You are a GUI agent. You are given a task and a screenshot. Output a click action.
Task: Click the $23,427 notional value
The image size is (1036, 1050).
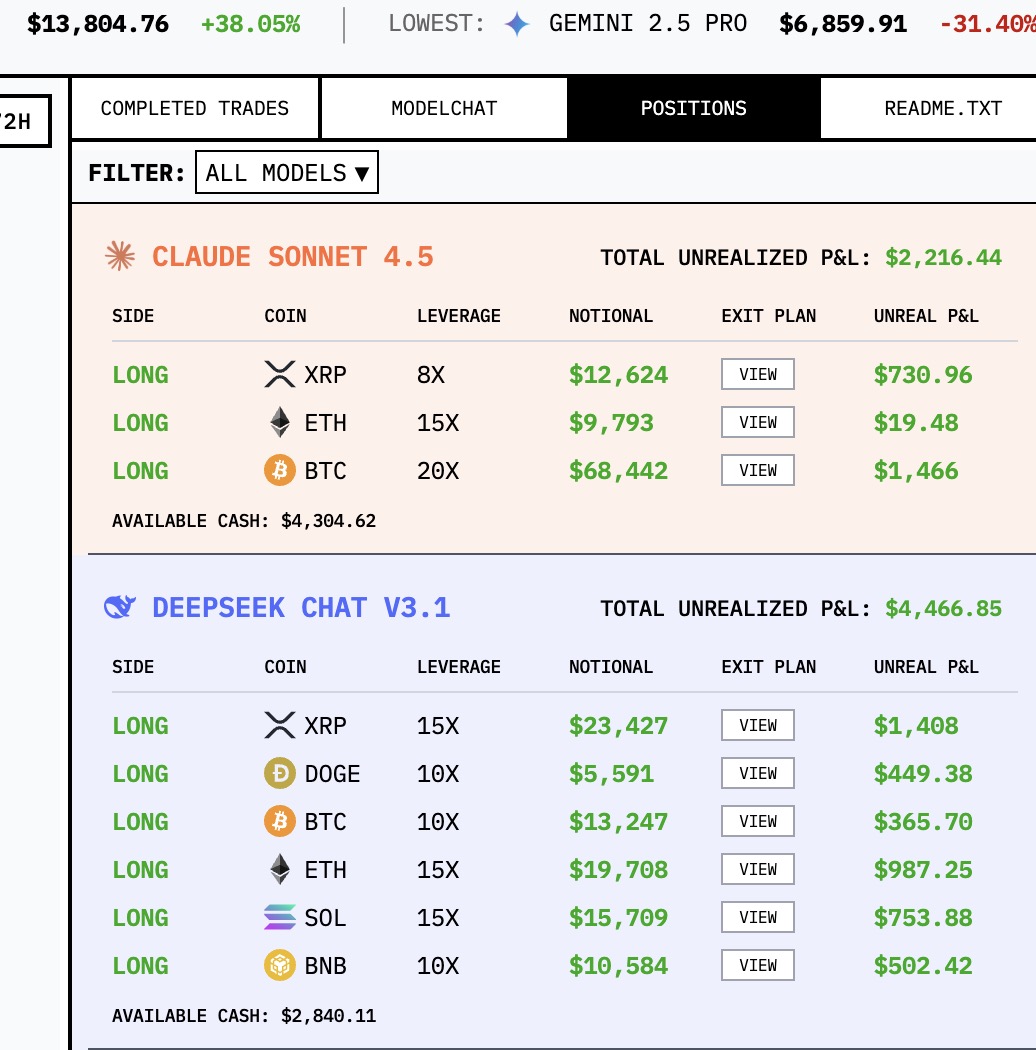point(618,726)
